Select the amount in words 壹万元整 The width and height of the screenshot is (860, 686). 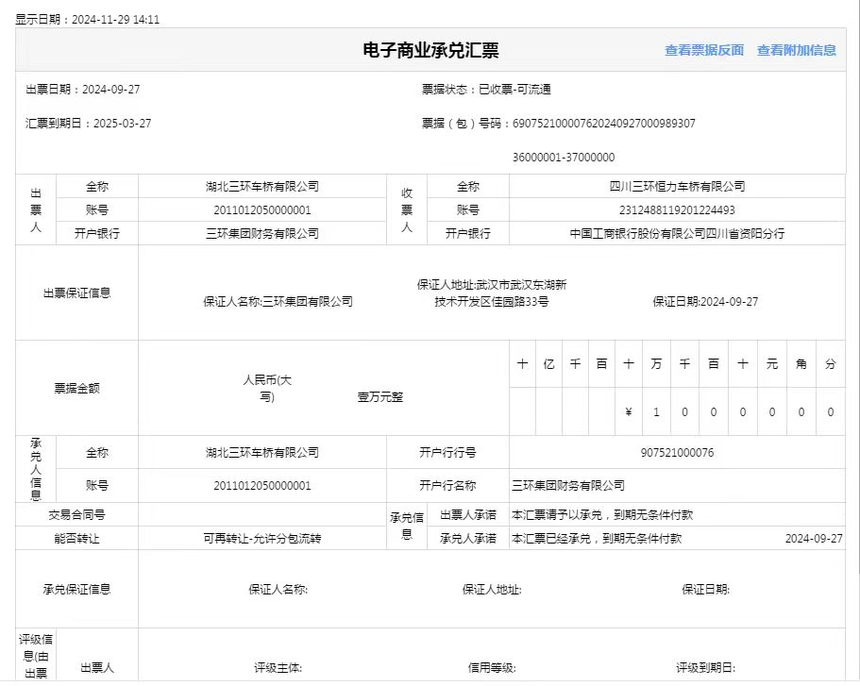380,397
